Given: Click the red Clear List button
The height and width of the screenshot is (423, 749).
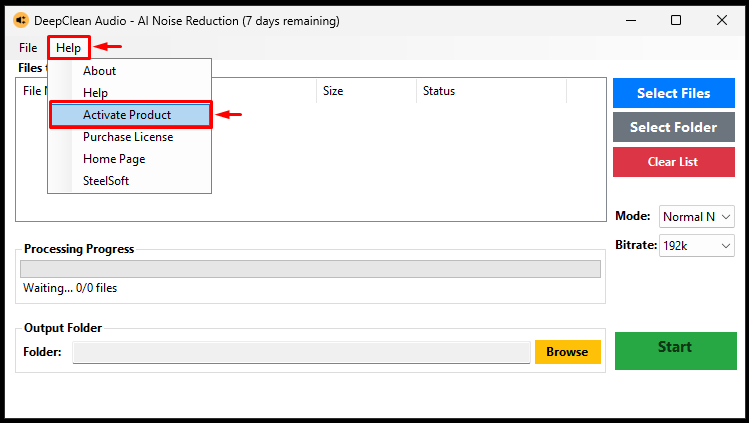Looking at the screenshot, I should pos(674,162).
